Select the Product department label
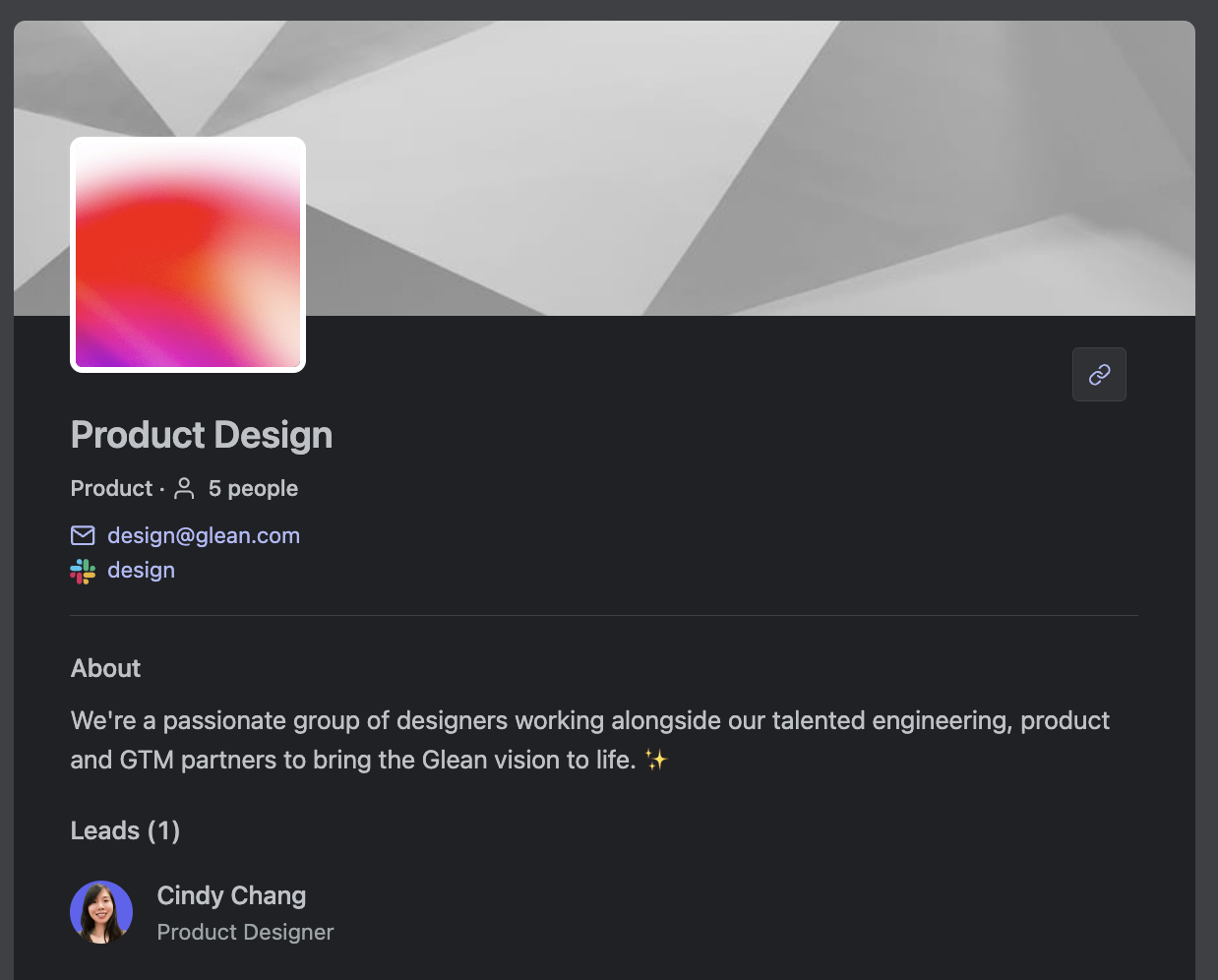 click(111, 488)
